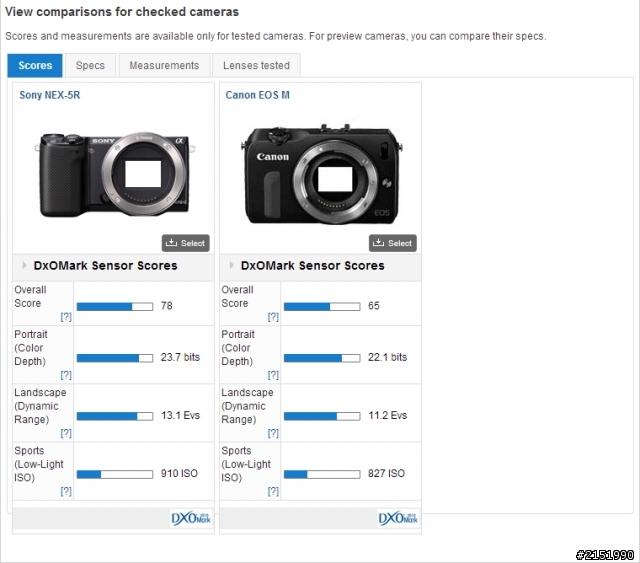Open the Measurements tab
Viewport: 640px width, 563px height.
click(164, 65)
